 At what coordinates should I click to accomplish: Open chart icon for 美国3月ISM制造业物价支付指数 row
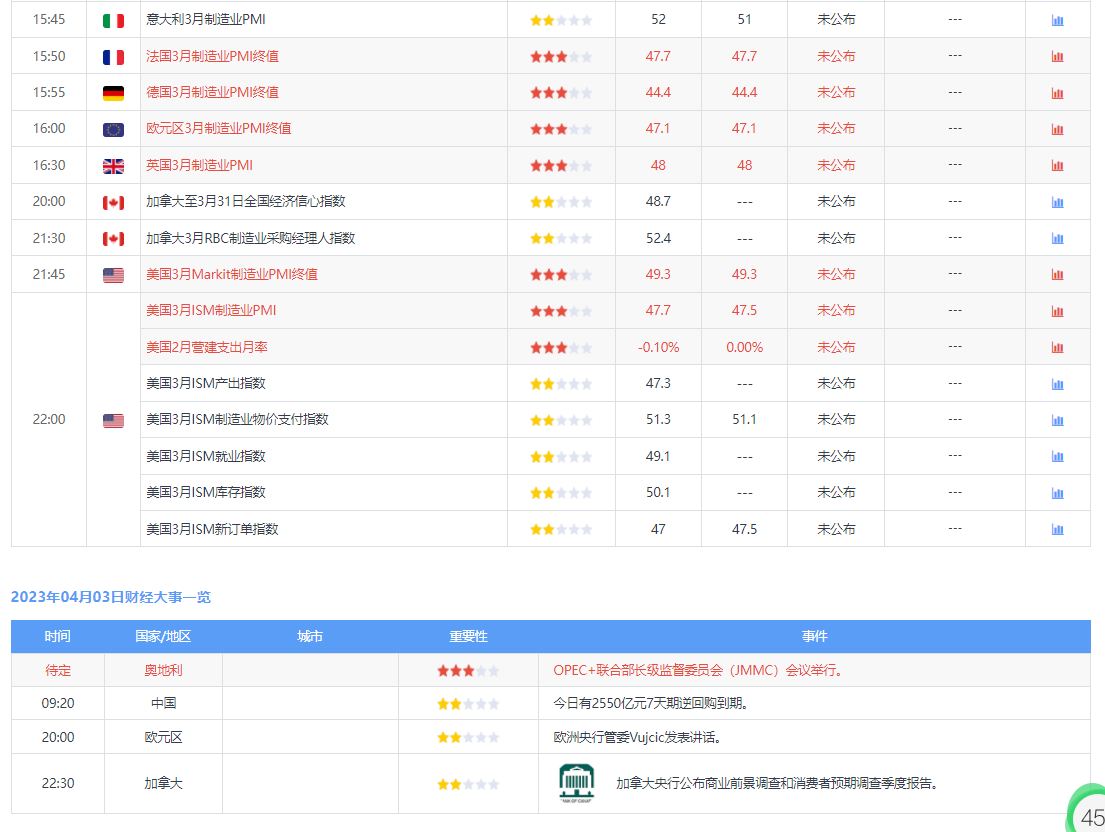click(1057, 421)
